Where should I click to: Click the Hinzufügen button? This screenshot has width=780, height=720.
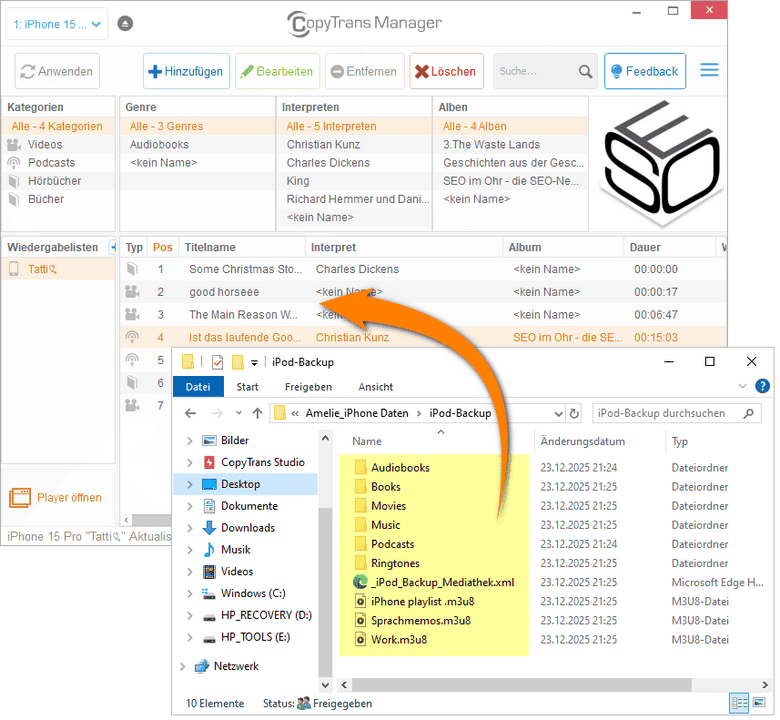[185, 72]
